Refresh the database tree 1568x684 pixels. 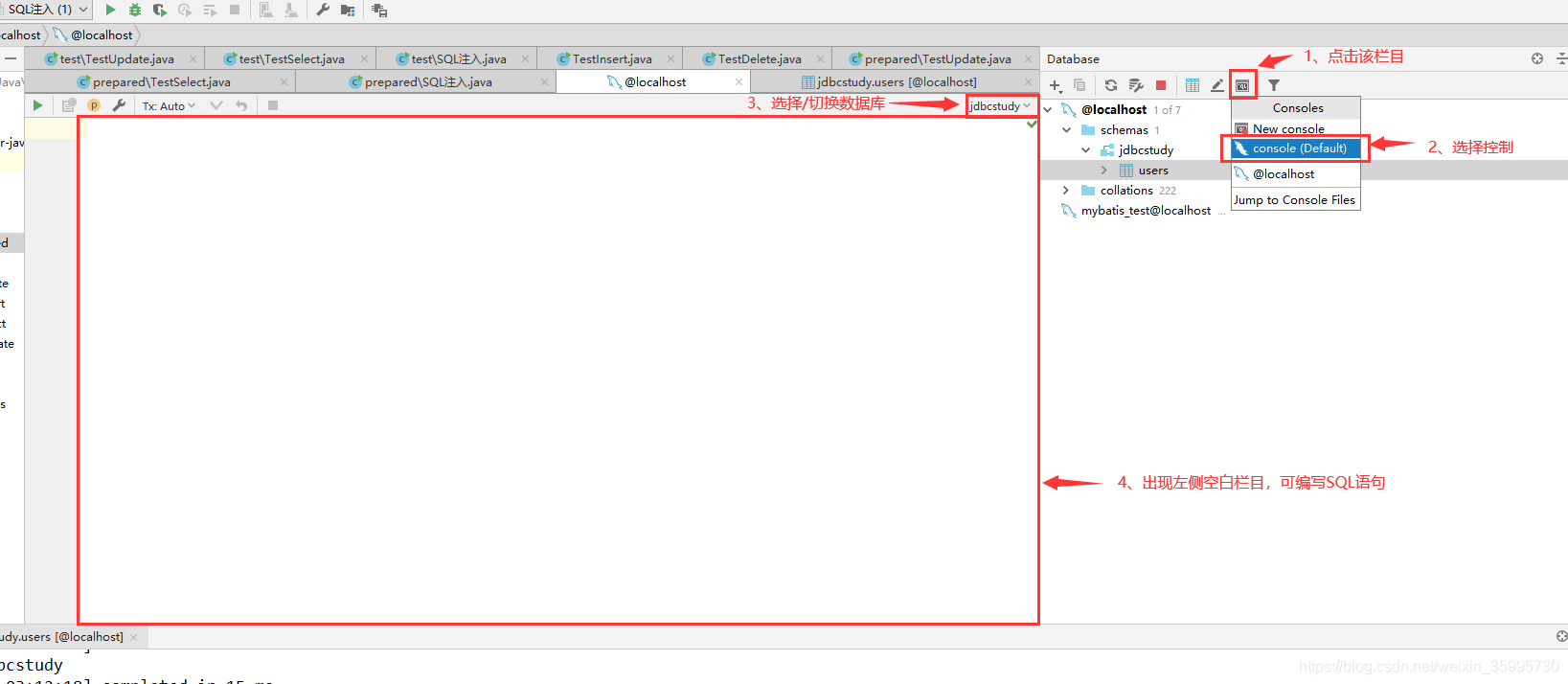[1111, 85]
